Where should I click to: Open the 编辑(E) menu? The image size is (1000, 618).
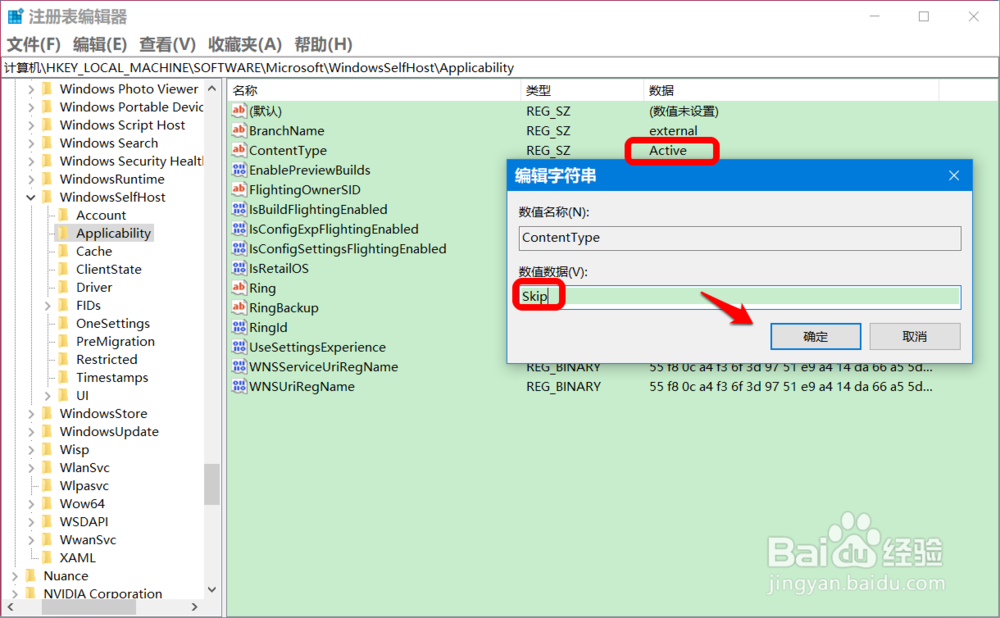(99, 44)
